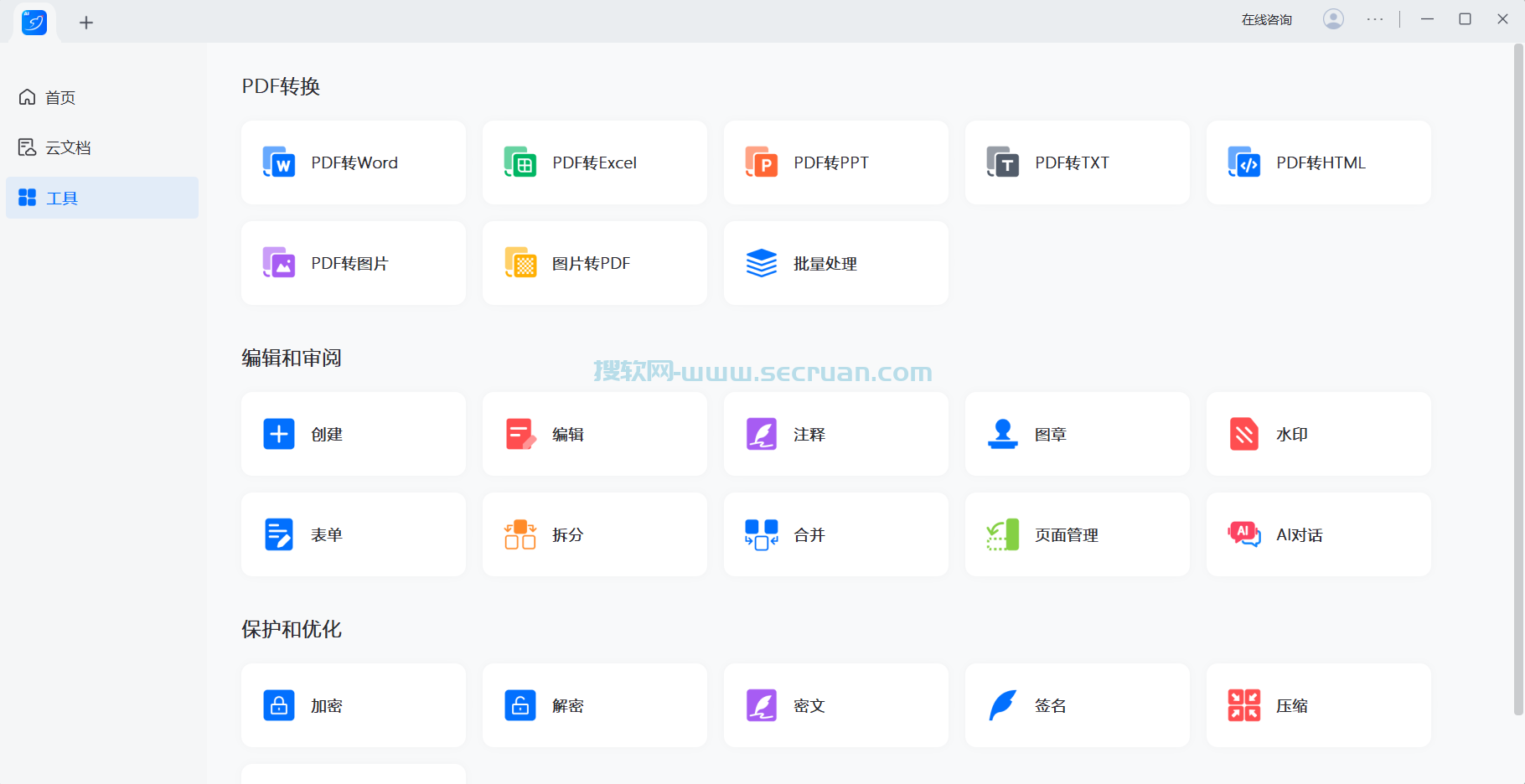This screenshot has height=784, width=1525.
Task: Click the 注释 label
Action: pos(809,434)
